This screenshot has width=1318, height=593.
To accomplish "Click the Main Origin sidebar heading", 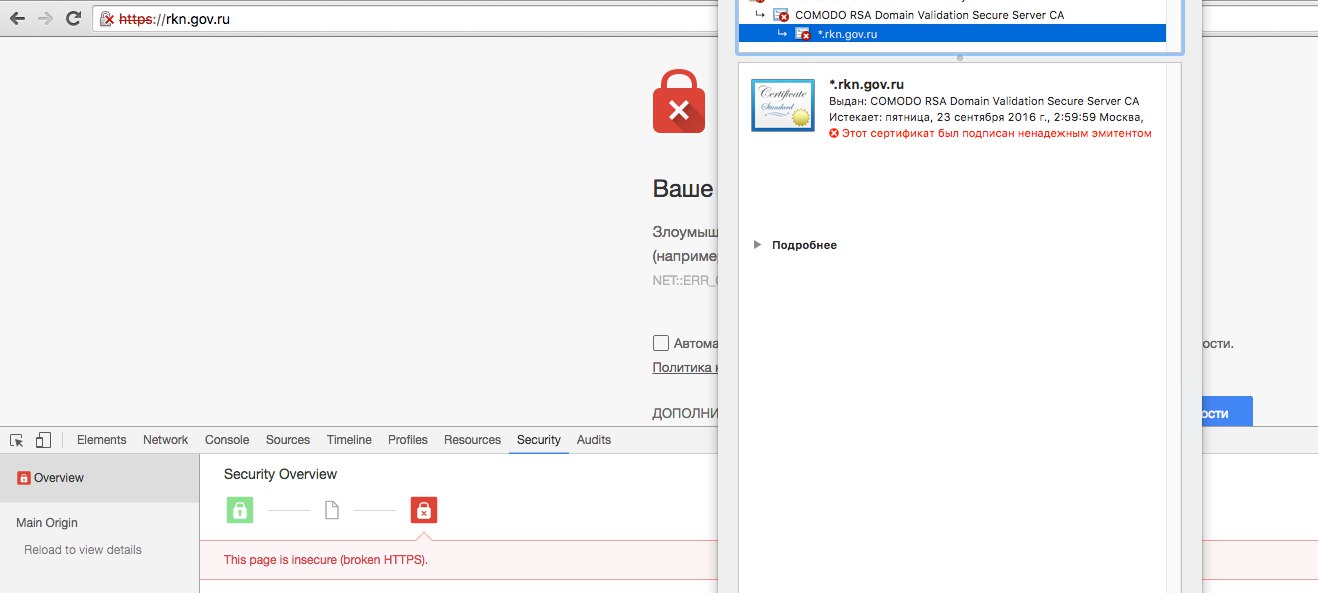I will click(x=47, y=523).
